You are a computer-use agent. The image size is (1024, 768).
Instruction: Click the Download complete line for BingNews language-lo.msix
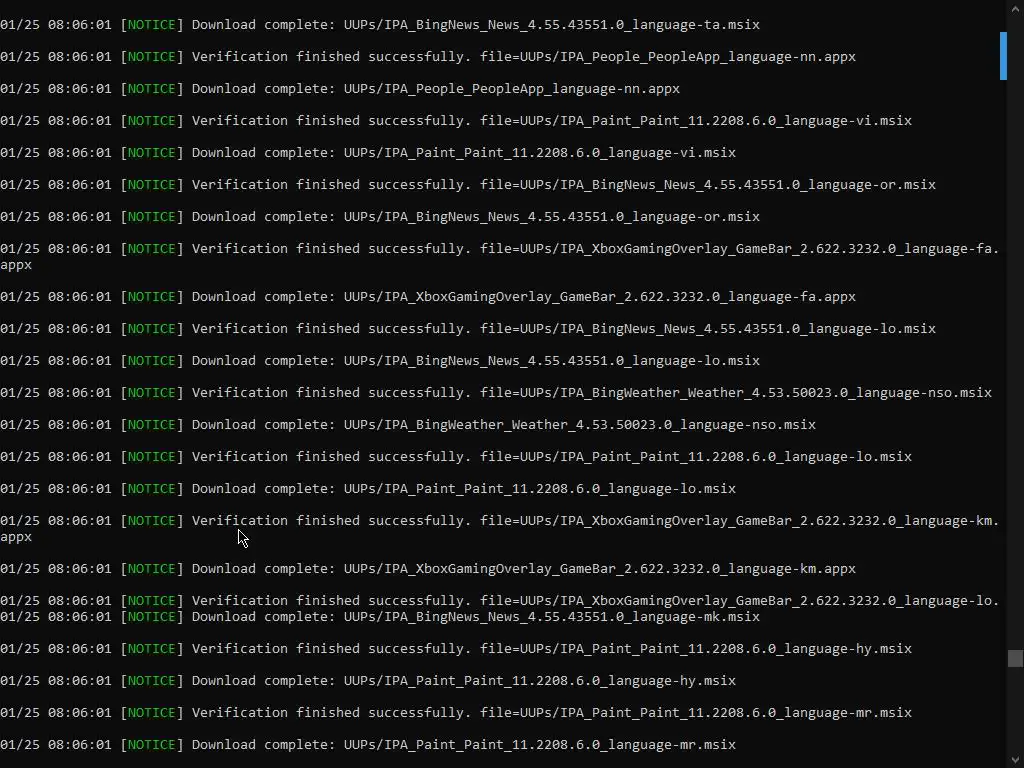point(380,361)
